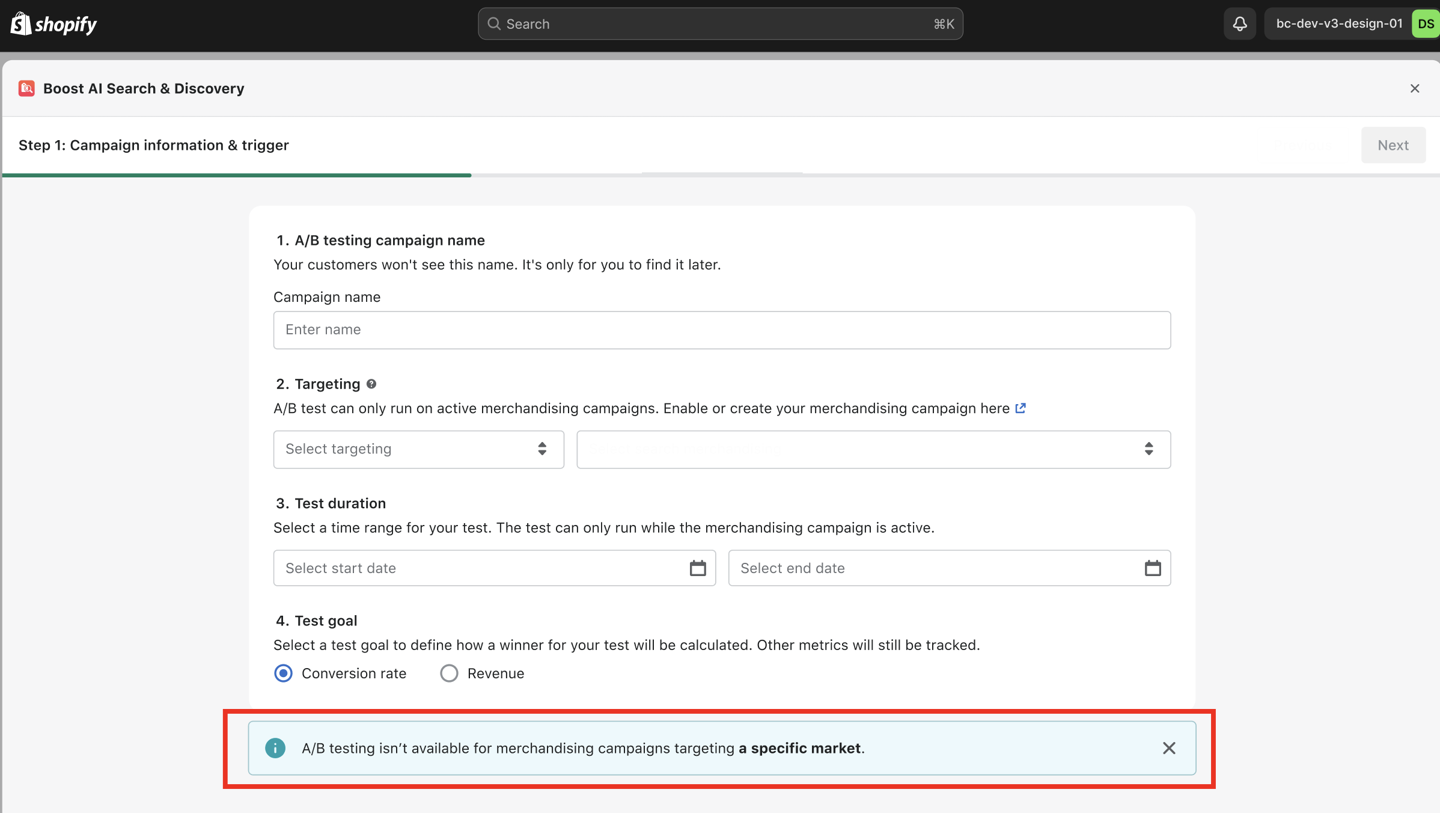The width and height of the screenshot is (1440, 813).
Task: Select the Conversion rate radio button
Action: (x=284, y=674)
